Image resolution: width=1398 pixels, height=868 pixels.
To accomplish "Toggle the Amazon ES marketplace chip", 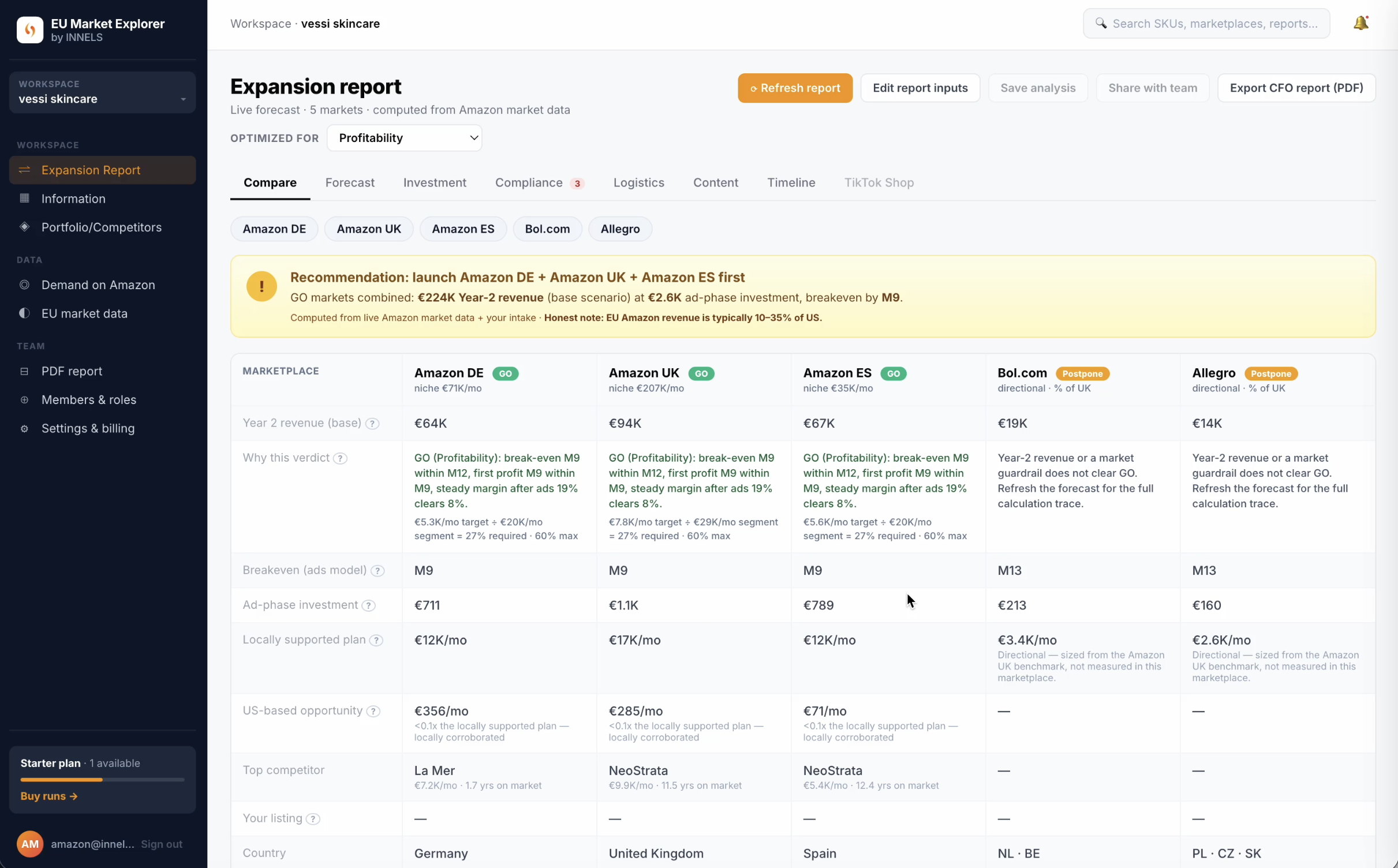I will pyautogui.click(x=463, y=229).
